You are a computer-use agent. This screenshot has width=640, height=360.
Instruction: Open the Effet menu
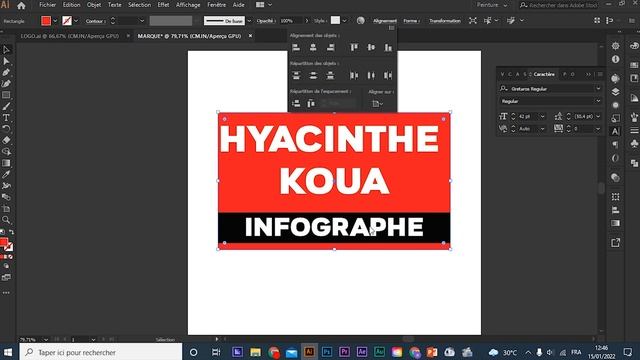tap(163, 5)
